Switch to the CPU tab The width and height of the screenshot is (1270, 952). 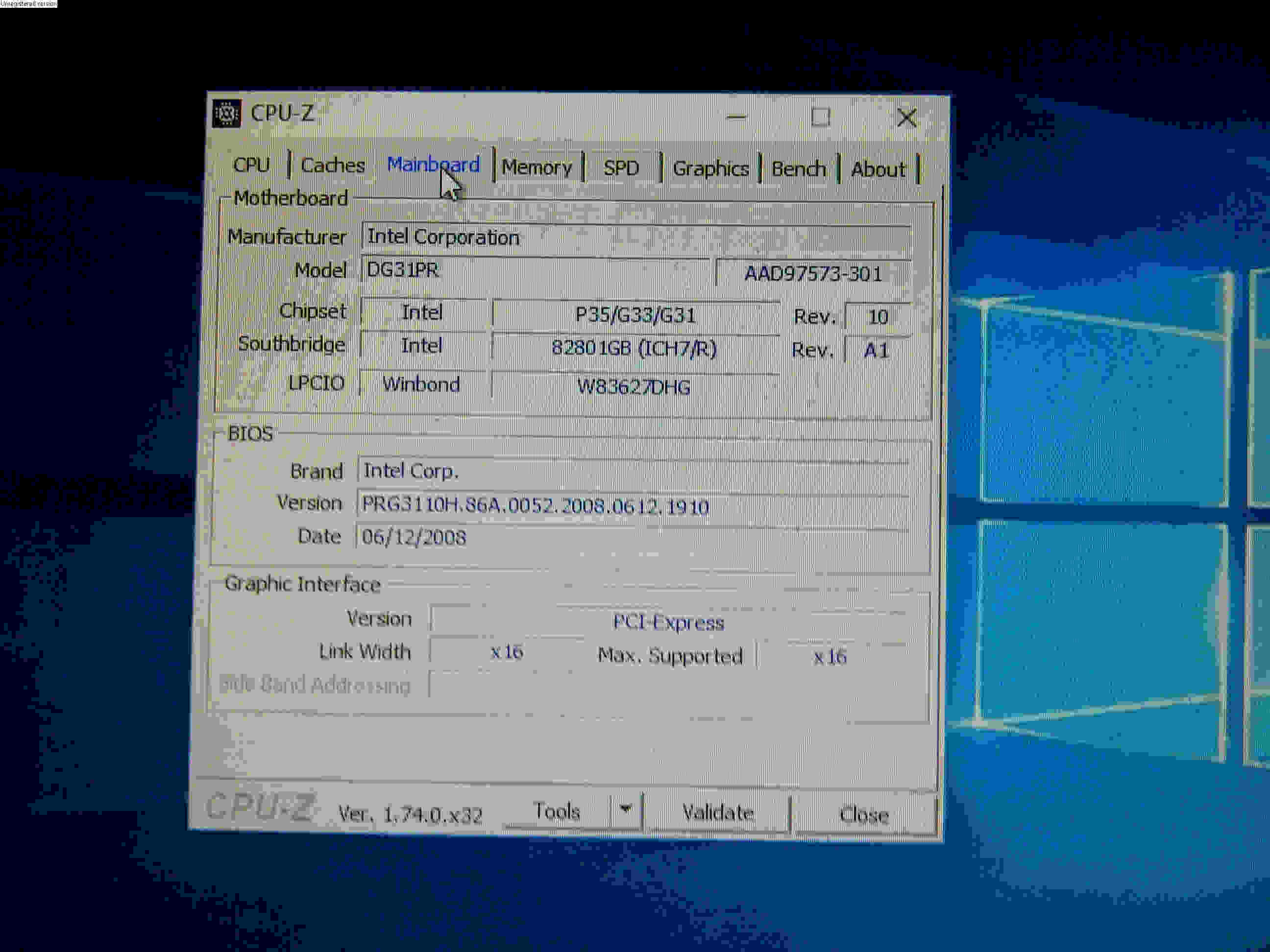click(x=251, y=165)
